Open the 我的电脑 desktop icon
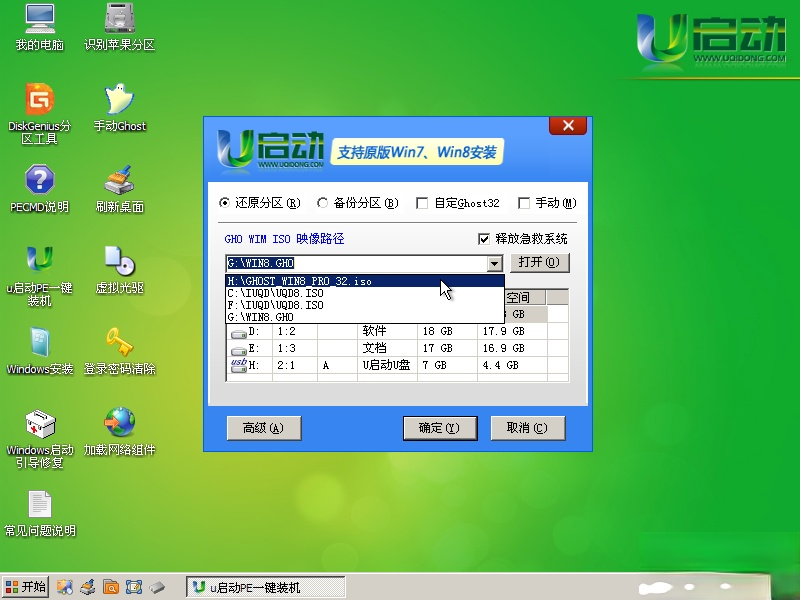Image resolution: width=800 pixels, height=600 pixels. tap(40, 28)
